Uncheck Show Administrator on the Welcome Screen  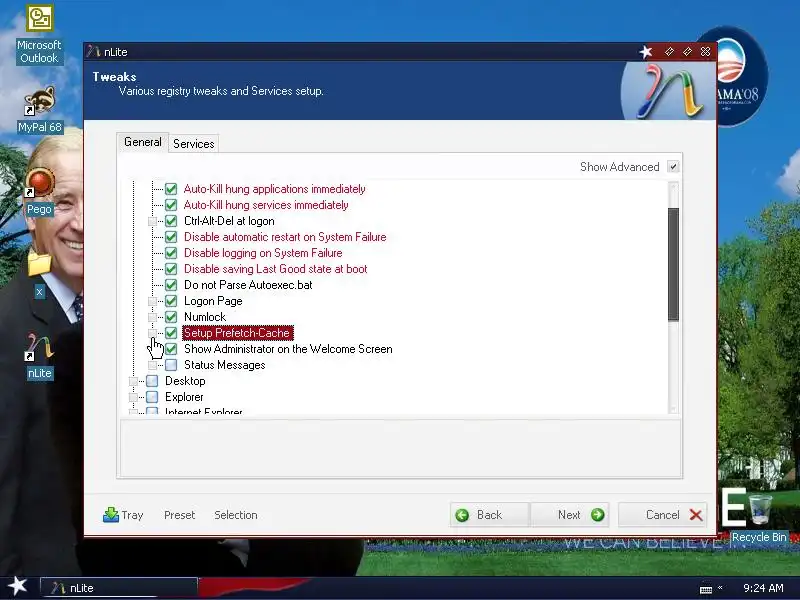click(x=171, y=349)
